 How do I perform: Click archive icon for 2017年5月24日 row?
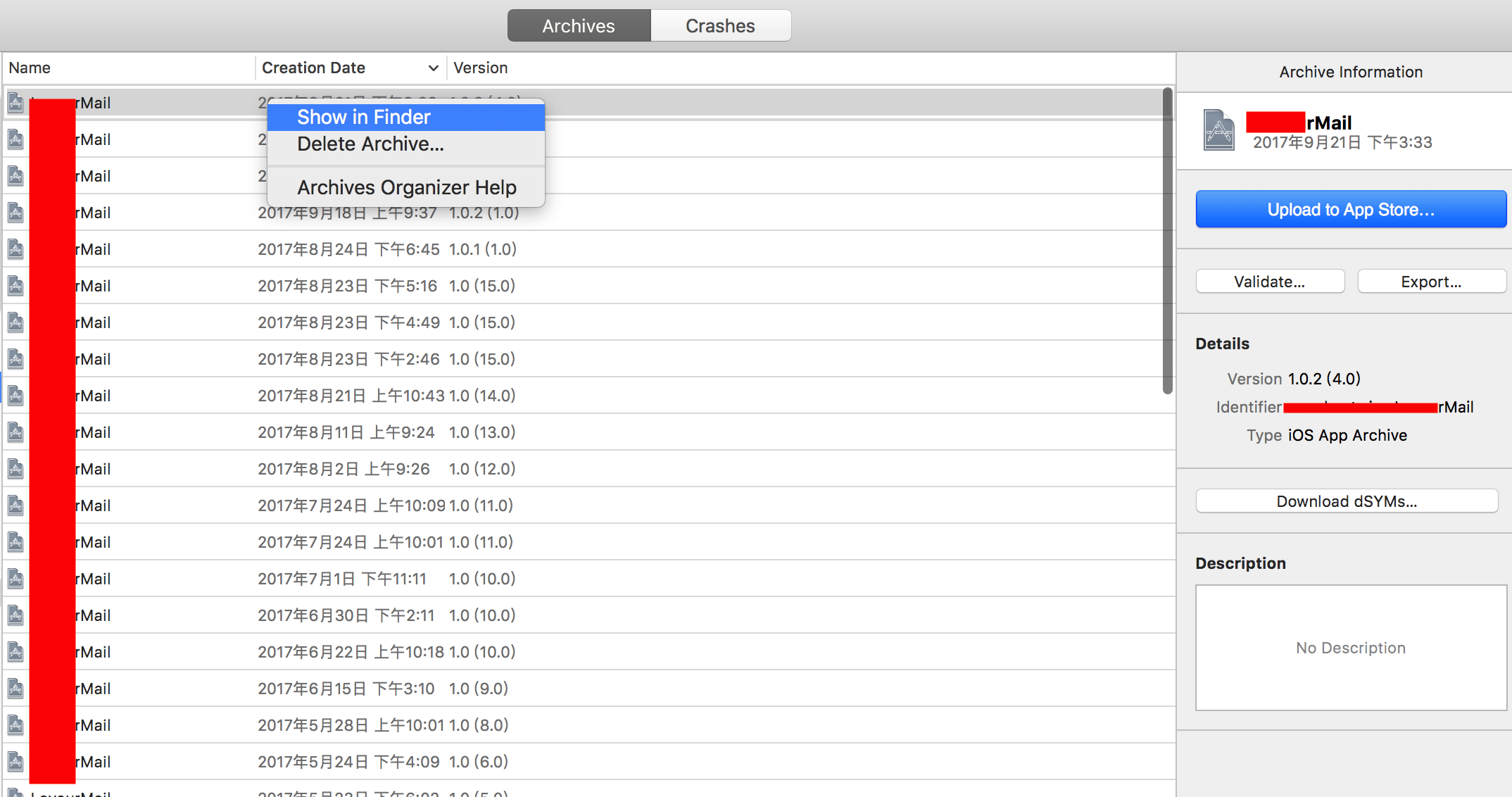click(x=15, y=762)
